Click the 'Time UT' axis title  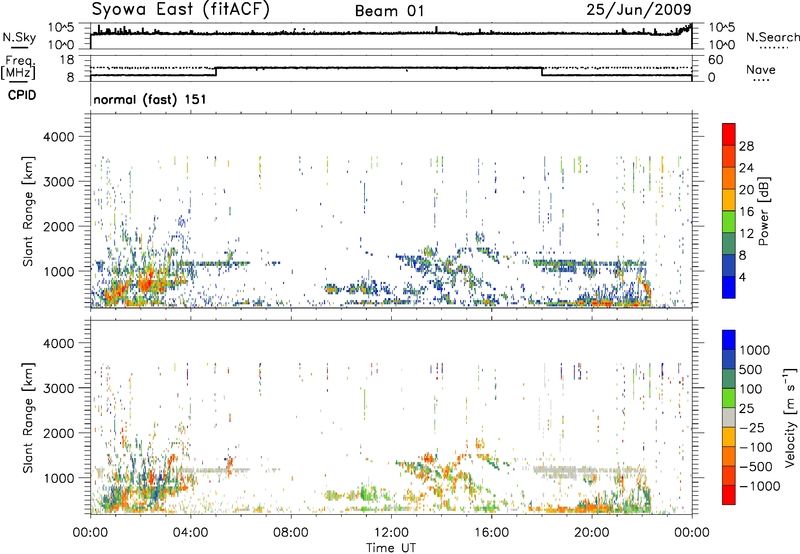click(x=391, y=548)
